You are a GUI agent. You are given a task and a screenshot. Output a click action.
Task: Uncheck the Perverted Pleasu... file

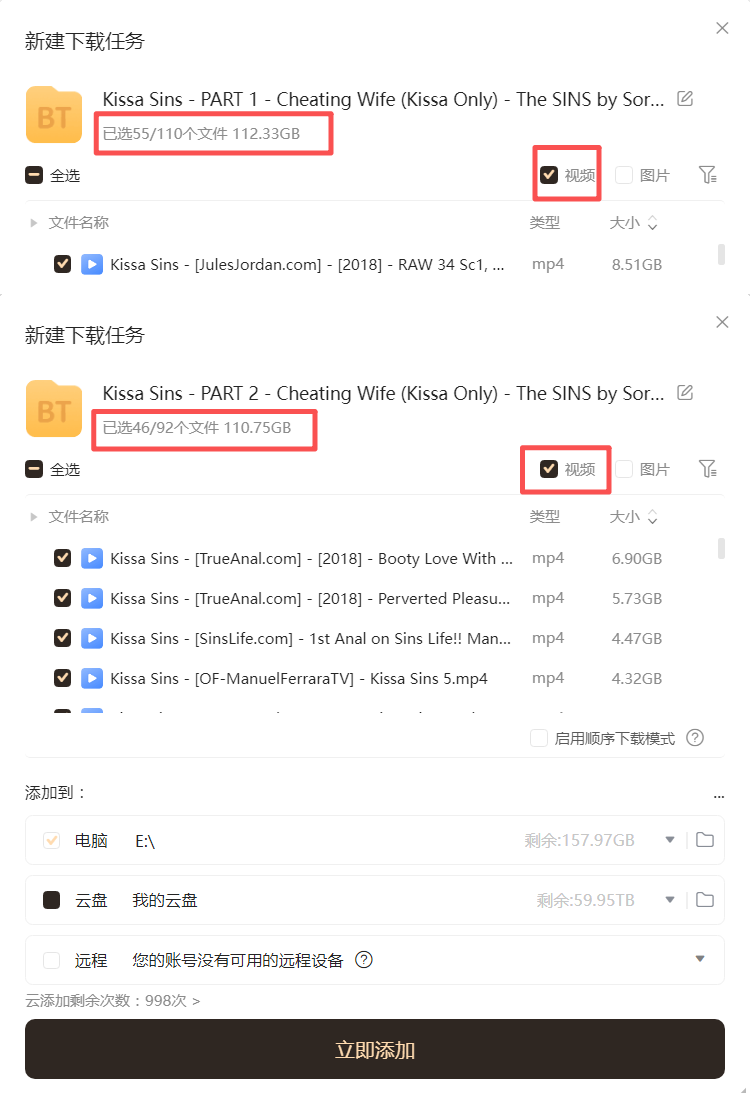coord(63,598)
